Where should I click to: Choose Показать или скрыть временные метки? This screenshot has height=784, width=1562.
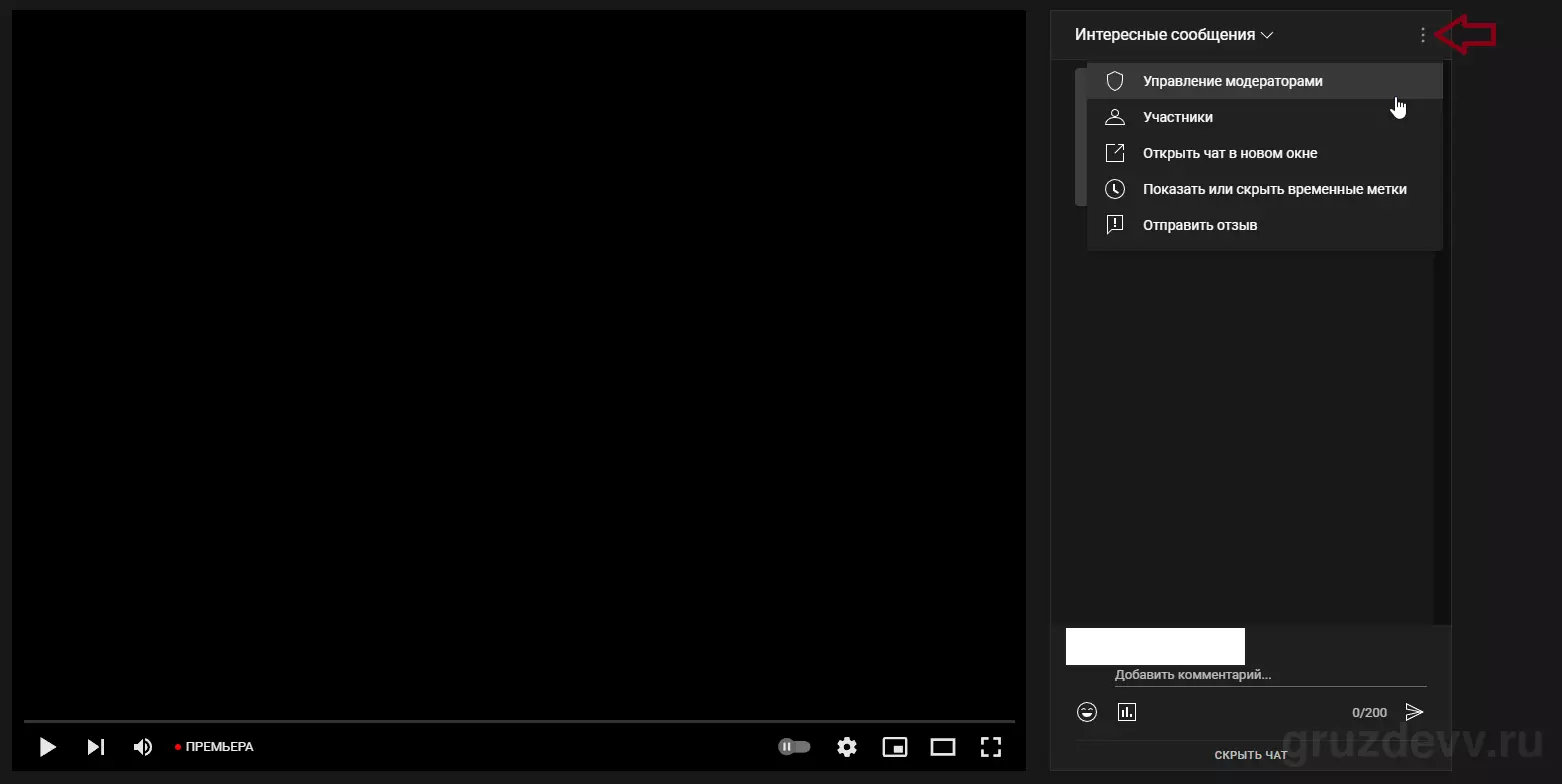[x=1265, y=189]
